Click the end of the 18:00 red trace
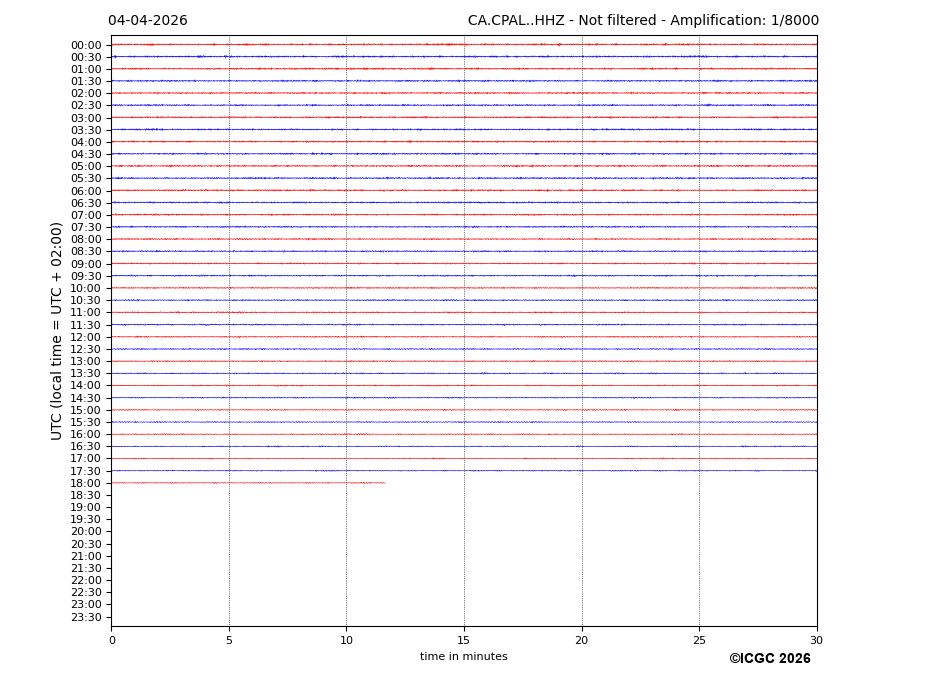Image resolution: width=927 pixels, height=696 pixels. pyautogui.click(x=384, y=483)
